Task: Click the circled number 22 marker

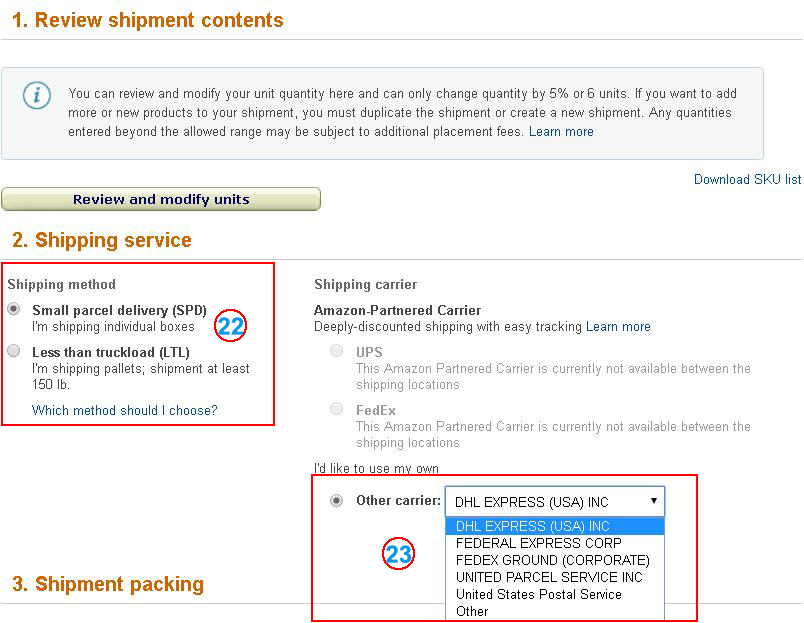Action: [231, 326]
